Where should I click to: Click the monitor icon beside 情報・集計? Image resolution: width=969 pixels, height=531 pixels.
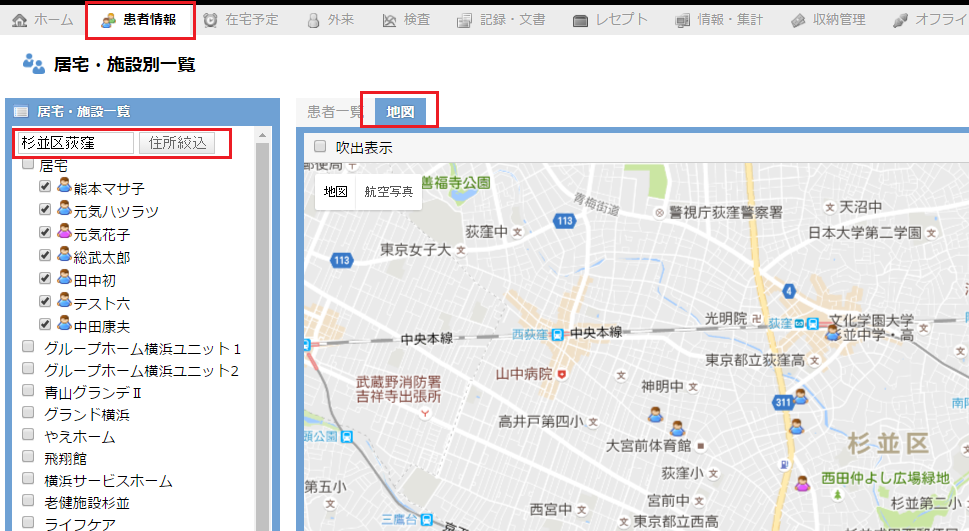tap(682, 21)
